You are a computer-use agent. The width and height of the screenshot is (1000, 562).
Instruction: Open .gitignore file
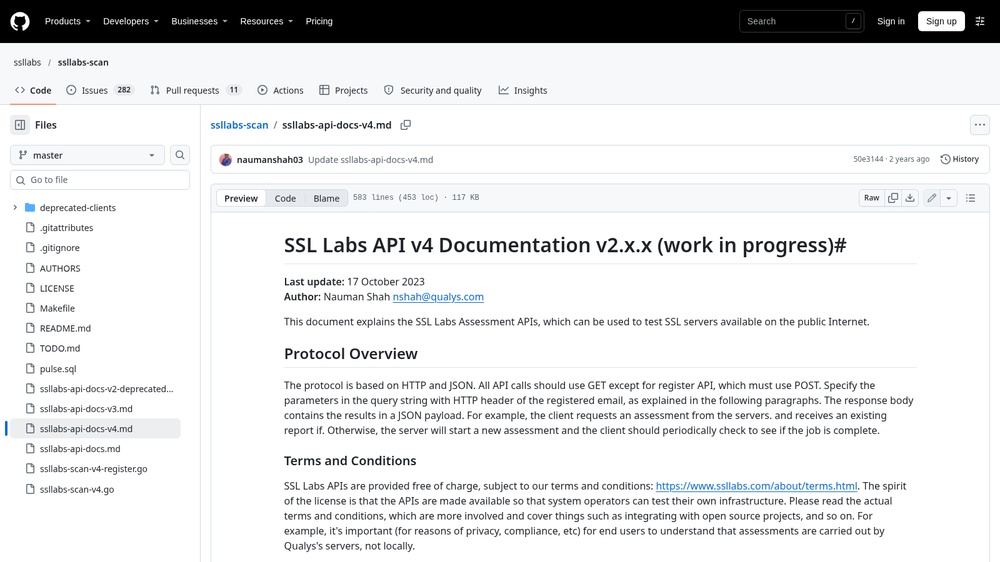(x=59, y=248)
